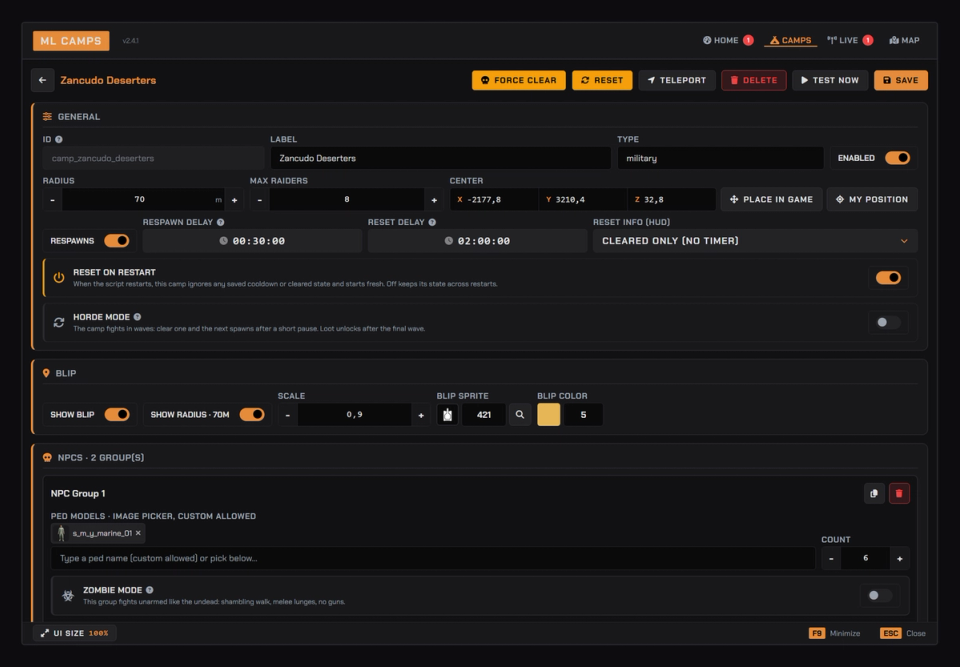Increase the Radius value

click(x=234, y=200)
